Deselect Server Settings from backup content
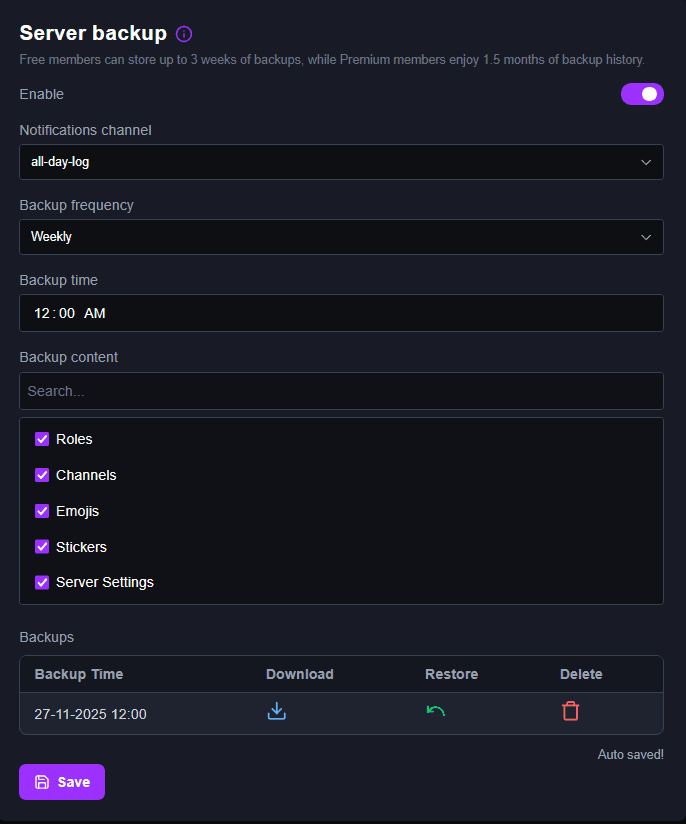Image resolution: width=686 pixels, height=824 pixels. [42, 582]
